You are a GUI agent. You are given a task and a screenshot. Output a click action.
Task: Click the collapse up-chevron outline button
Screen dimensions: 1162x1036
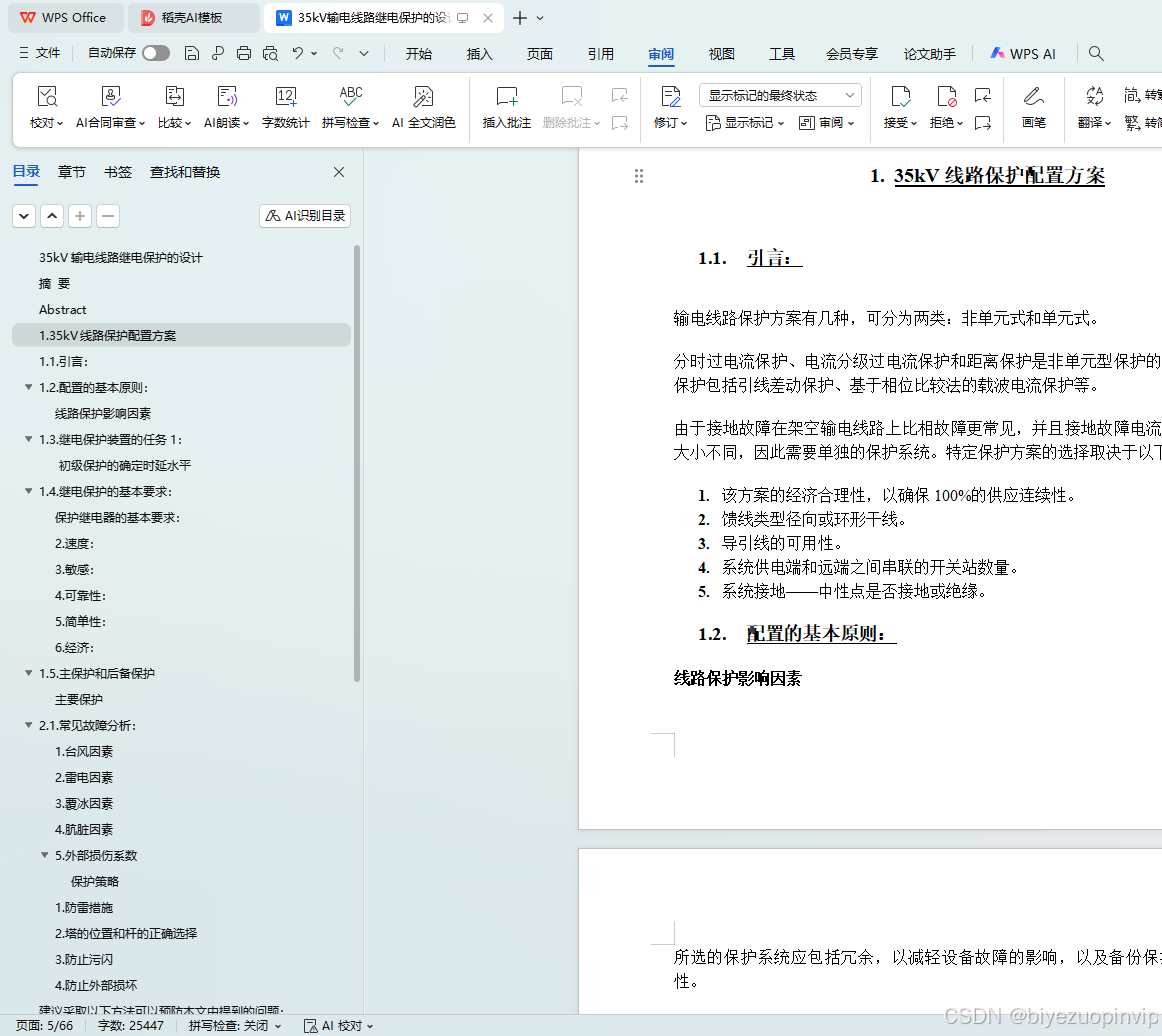52,216
